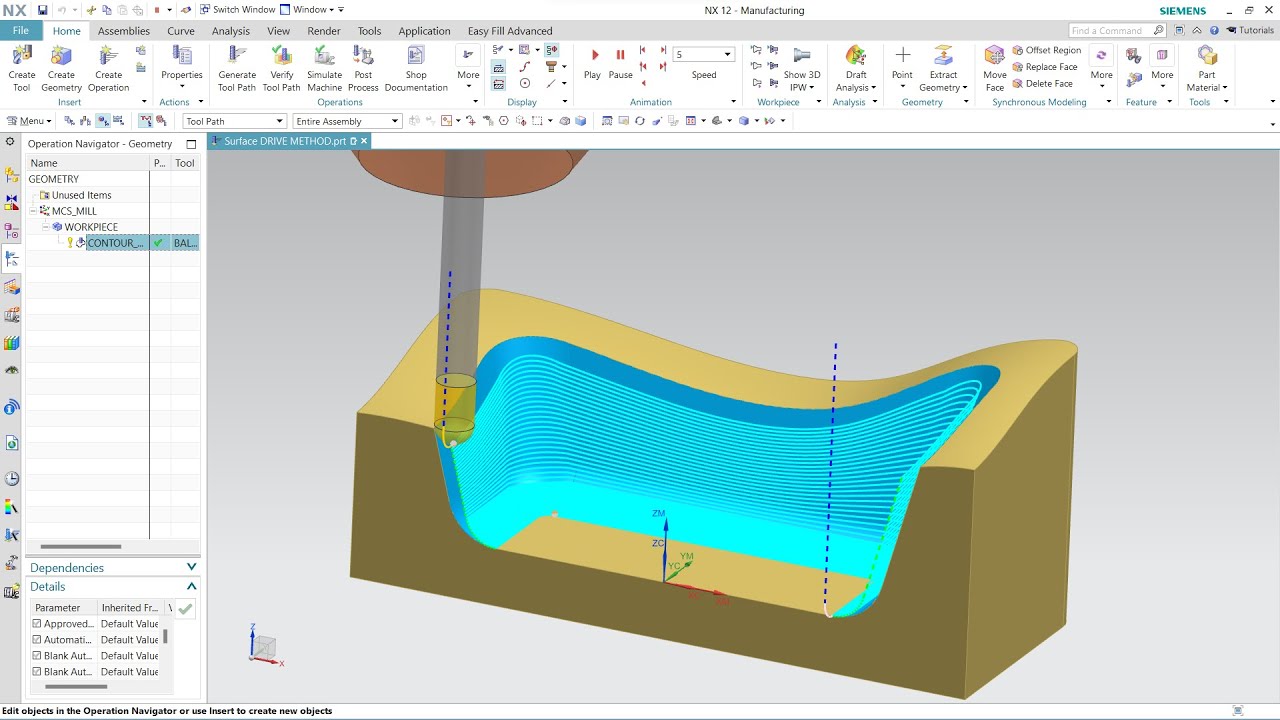Open the Tutorials link
Viewport: 1280px width, 720px height.
pyautogui.click(x=1249, y=31)
